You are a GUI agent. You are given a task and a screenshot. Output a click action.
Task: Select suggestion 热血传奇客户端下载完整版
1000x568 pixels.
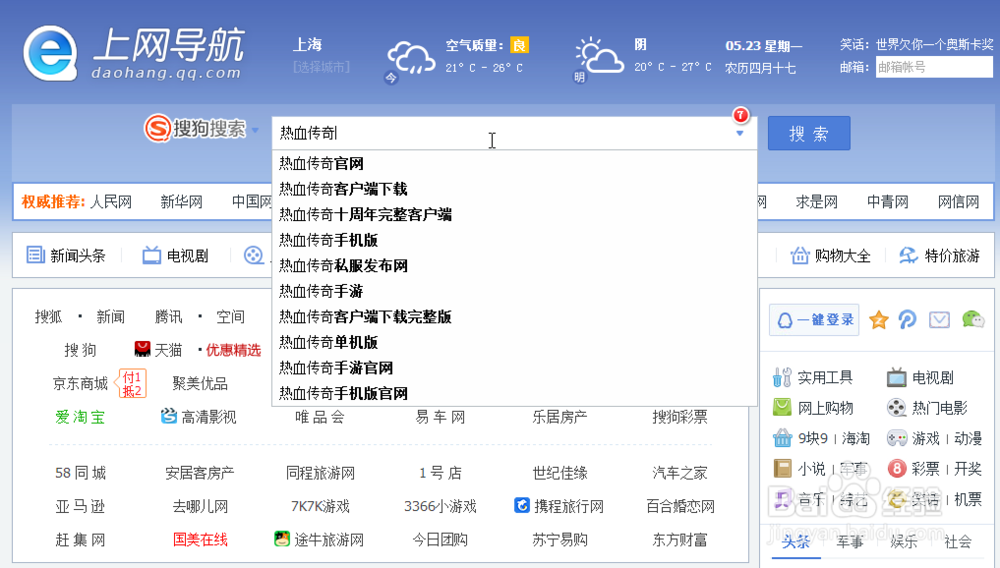point(514,317)
